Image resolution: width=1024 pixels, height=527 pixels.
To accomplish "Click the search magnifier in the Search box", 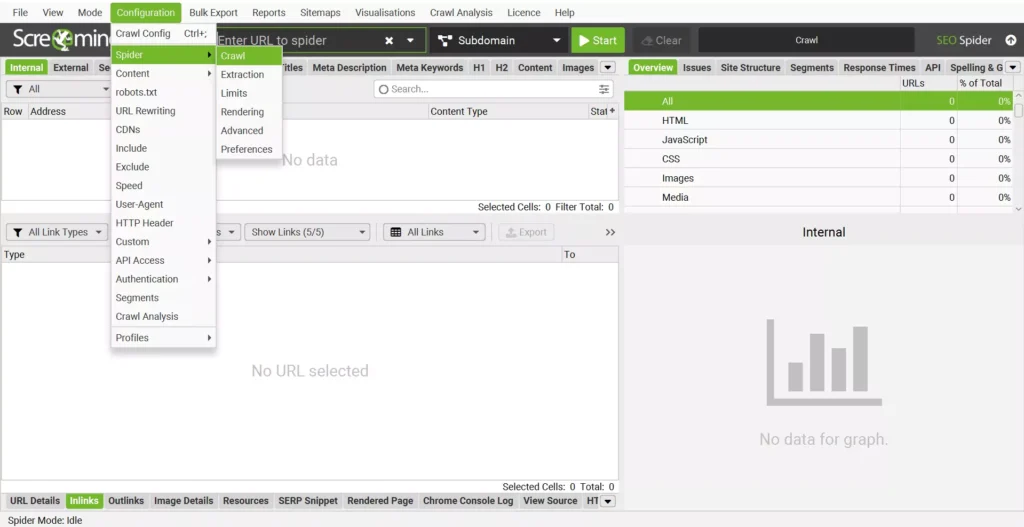I will click(x=383, y=89).
